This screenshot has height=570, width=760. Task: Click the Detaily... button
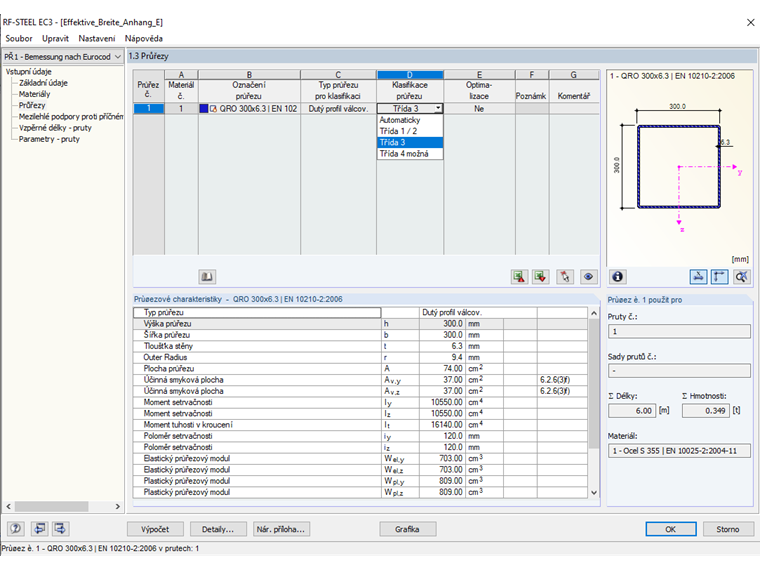[218, 529]
